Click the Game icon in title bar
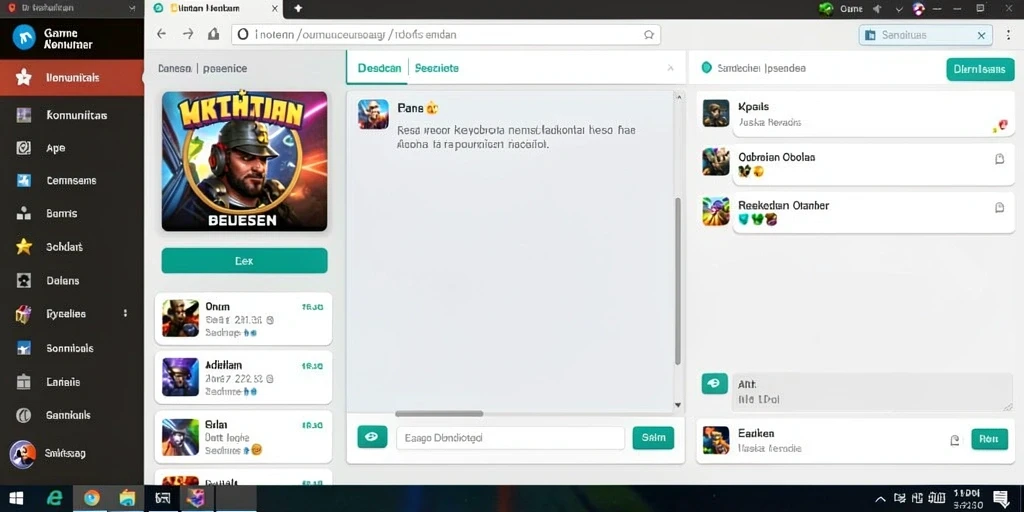This screenshot has width=1024, height=512. pos(826,8)
